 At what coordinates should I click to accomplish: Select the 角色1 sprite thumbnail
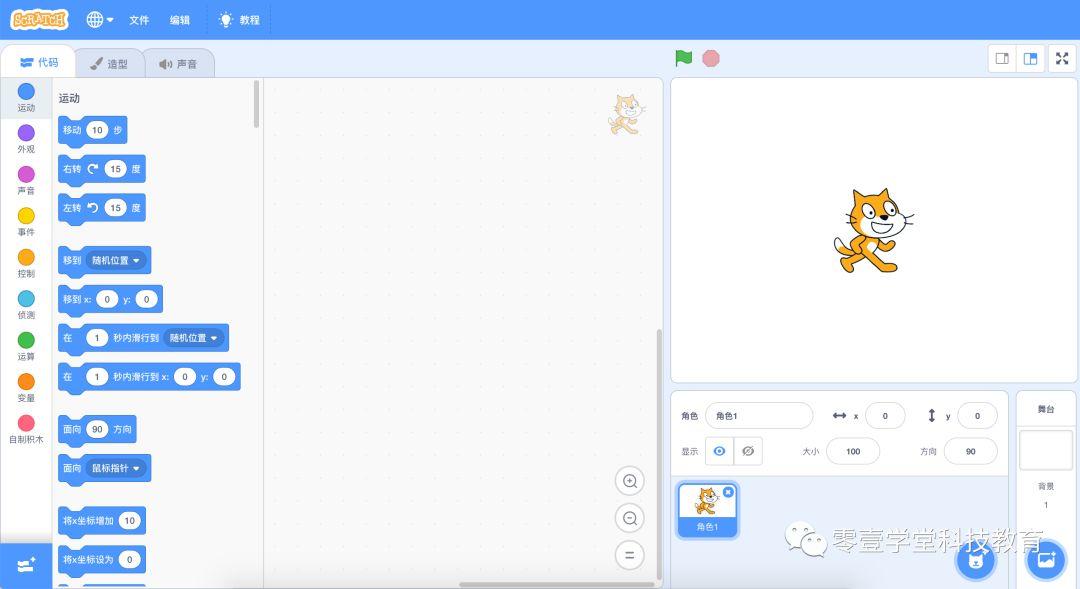[707, 510]
